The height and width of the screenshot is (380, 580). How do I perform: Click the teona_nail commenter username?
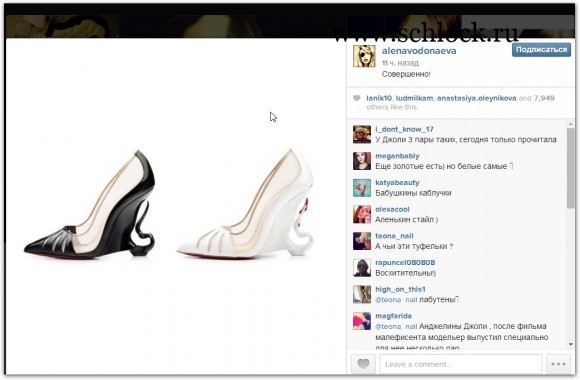pyautogui.click(x=394, y=236)
